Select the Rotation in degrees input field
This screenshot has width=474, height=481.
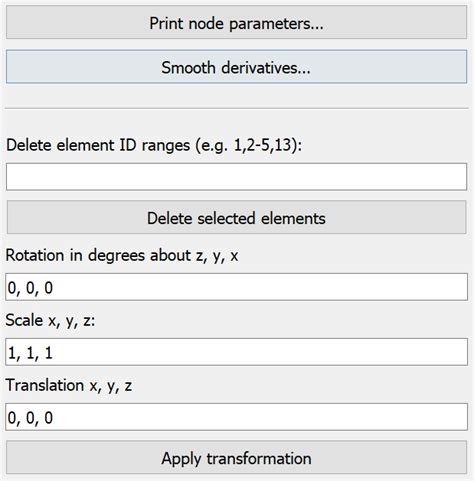coord(236,287)
